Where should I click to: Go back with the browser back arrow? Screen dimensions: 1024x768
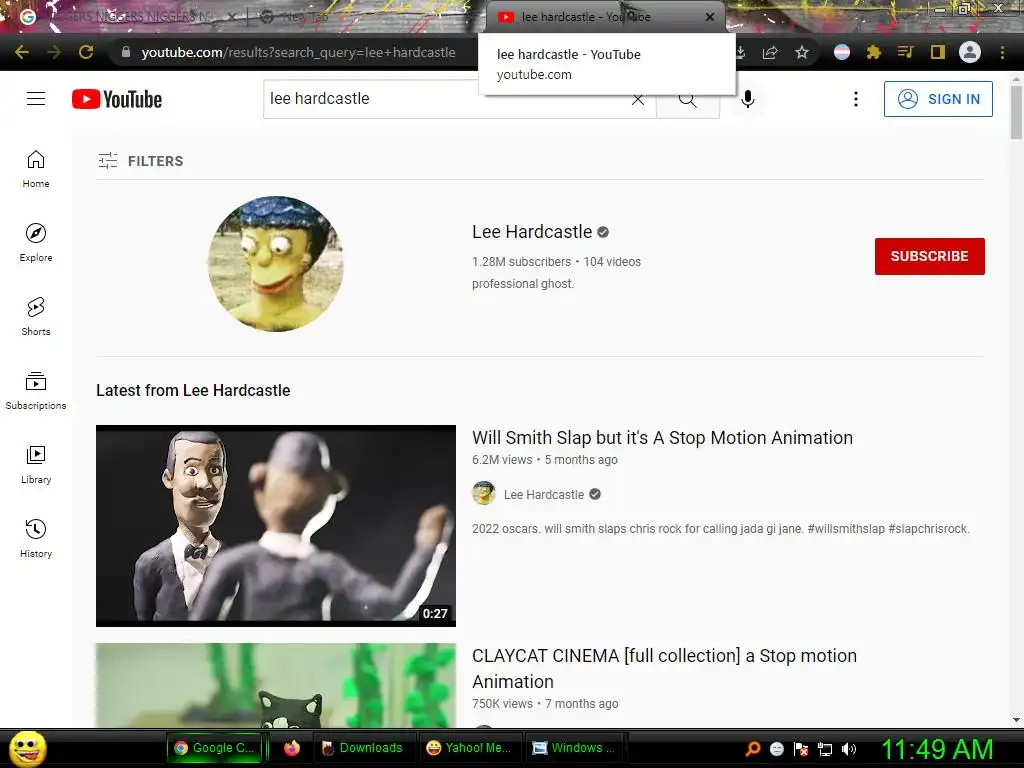click(x=22, y=52)
